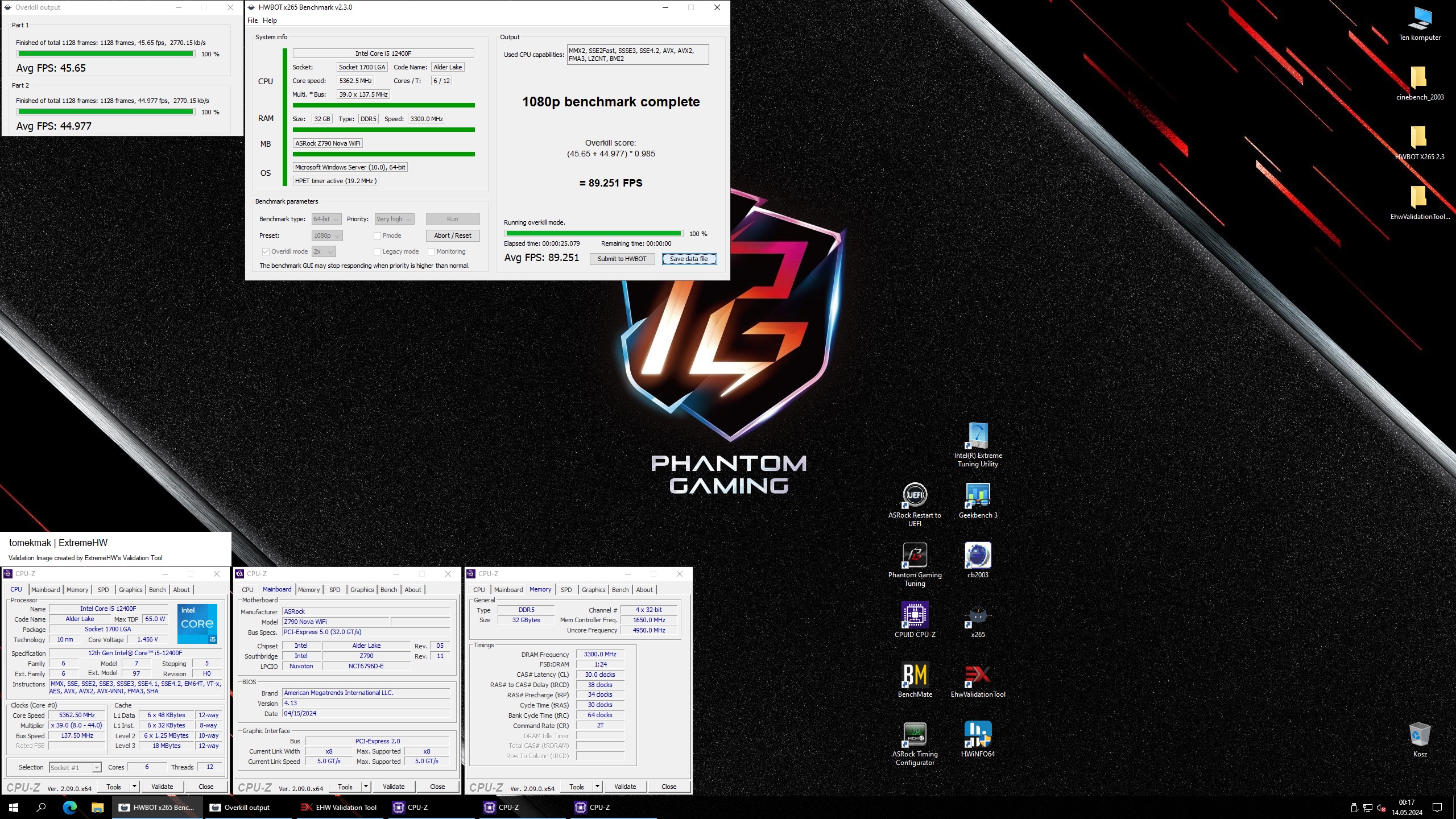The image size is (1456, 819).
Task: Open the Kosz recycle bin
Action: click(x=1420, y=739)
